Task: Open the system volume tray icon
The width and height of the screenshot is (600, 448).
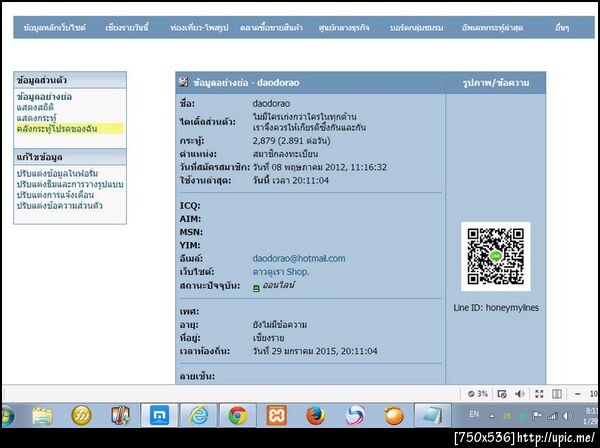Action: (x=568, y=416)
